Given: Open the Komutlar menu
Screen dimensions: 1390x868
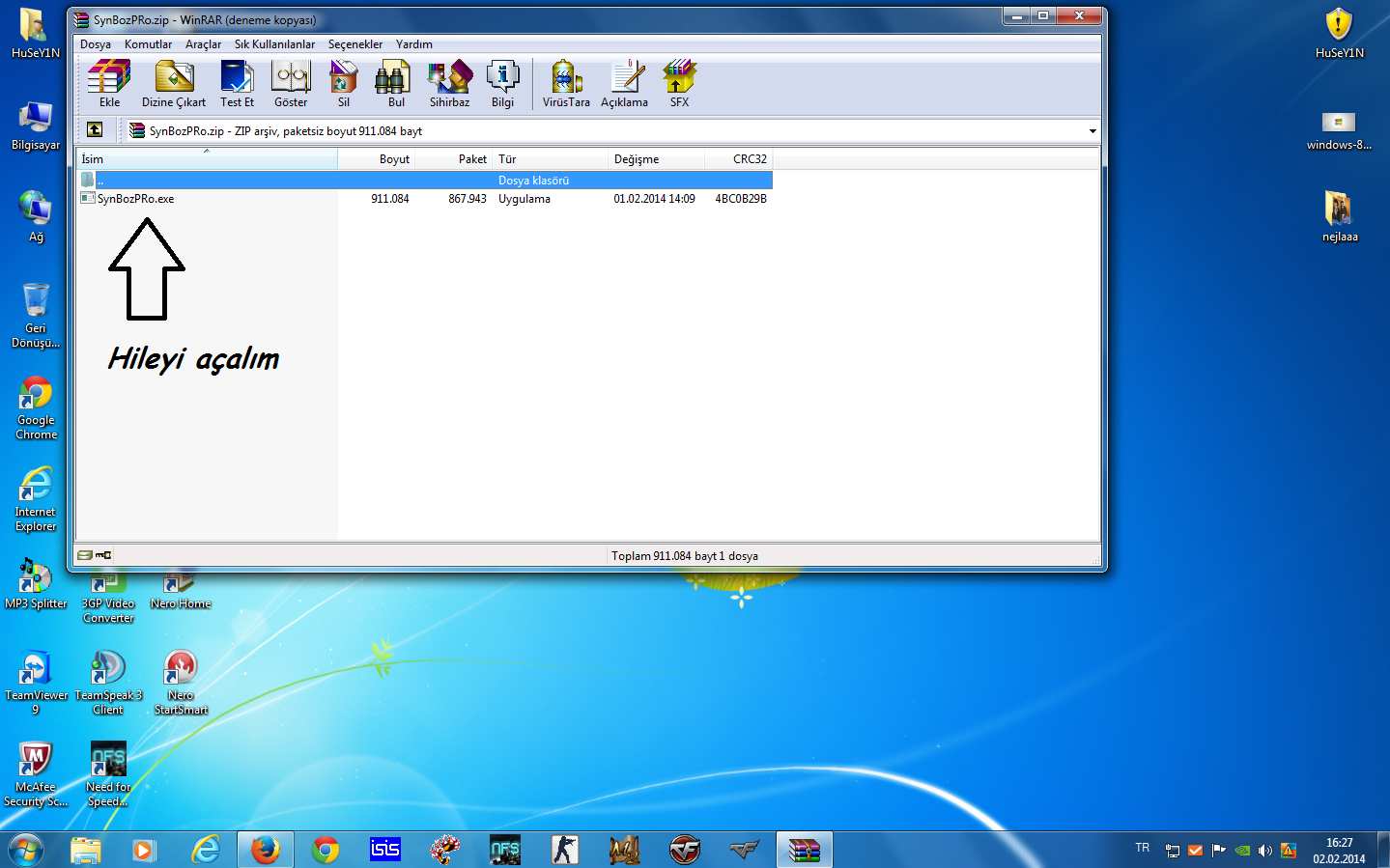Looking at the screenshot, I should [x=148, y=44].
